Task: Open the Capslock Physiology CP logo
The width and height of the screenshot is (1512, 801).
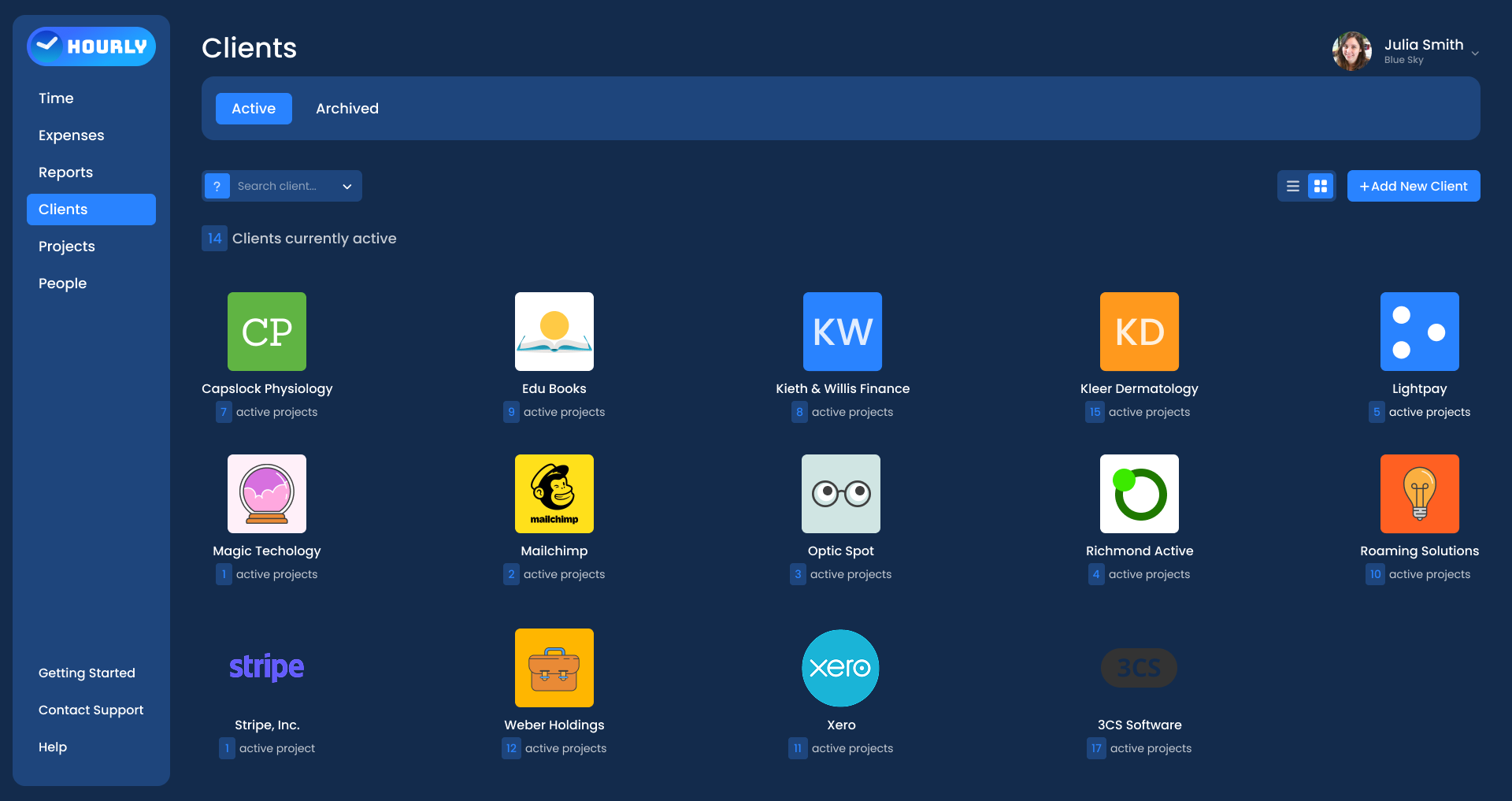Action: click(267, 332)
